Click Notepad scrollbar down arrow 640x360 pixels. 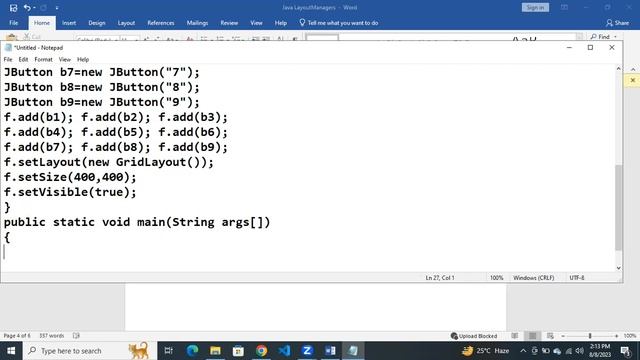tap(618, 268)
